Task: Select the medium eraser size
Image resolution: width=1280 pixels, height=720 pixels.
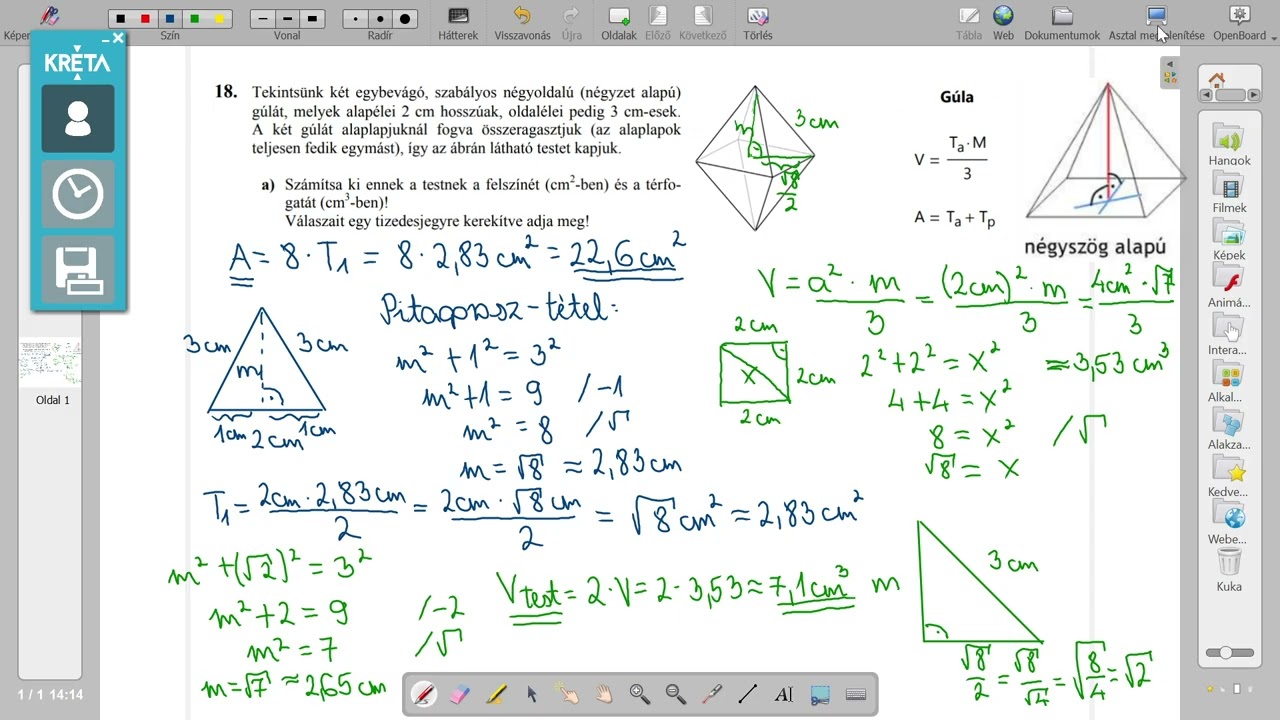Action: click(x=380, y=19)
